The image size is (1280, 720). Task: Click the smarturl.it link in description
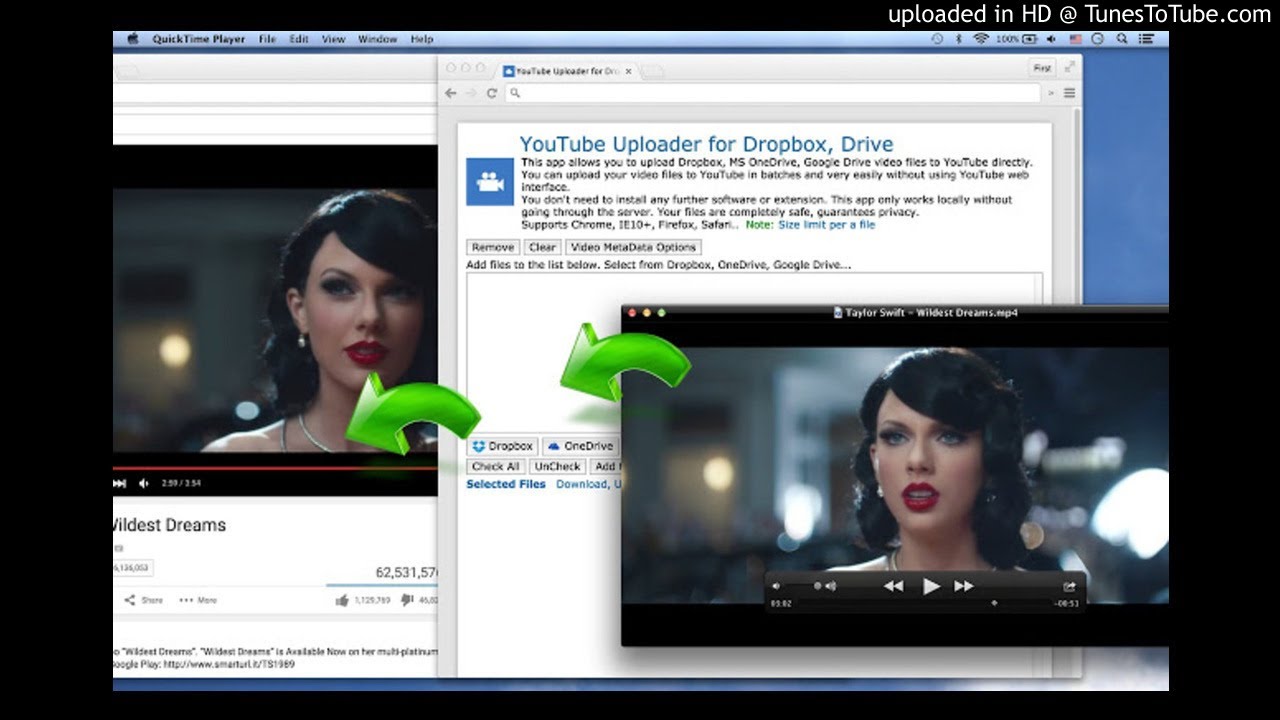[x=231, y=664]
